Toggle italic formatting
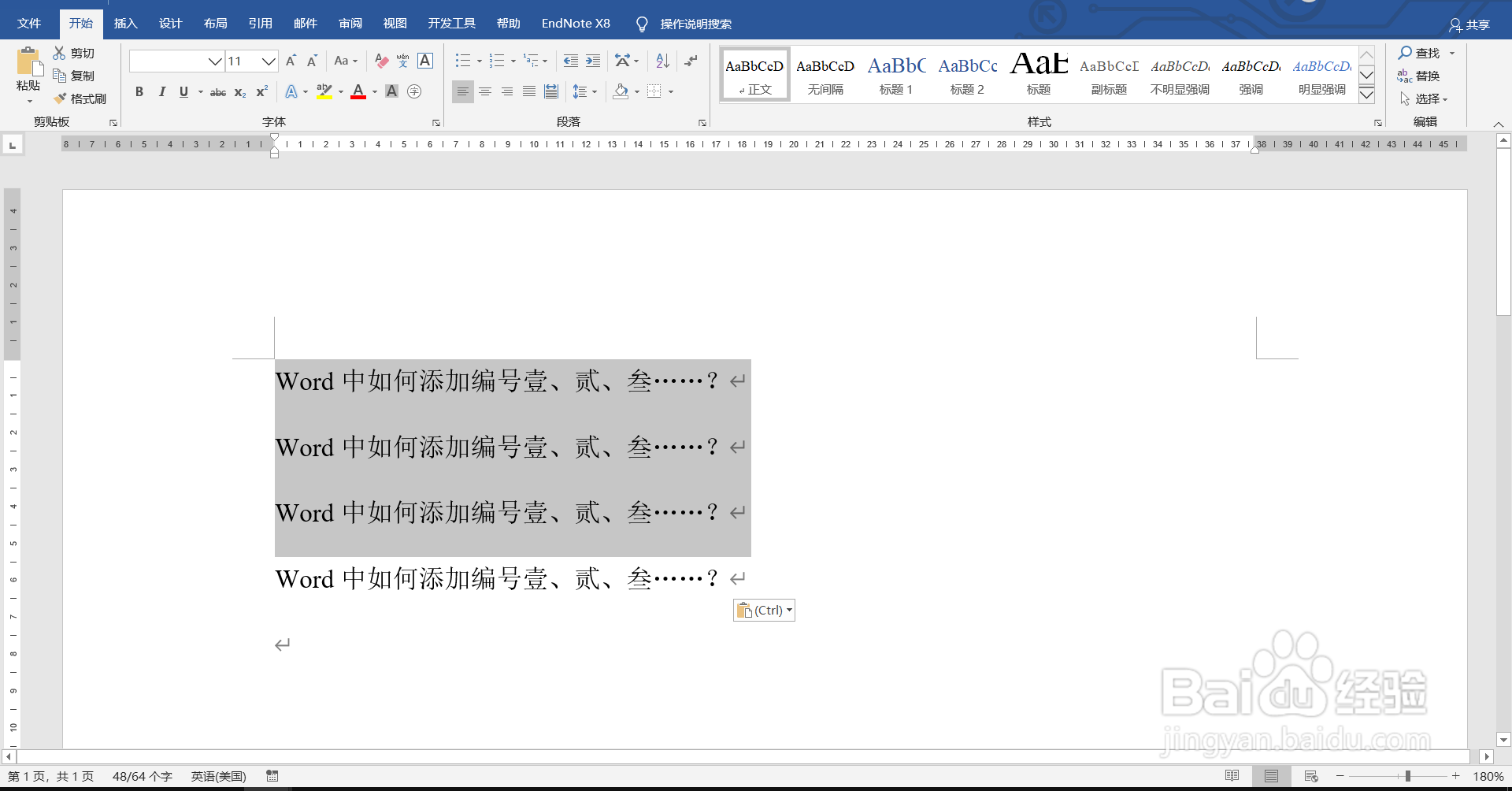 (x=161, y=91)
